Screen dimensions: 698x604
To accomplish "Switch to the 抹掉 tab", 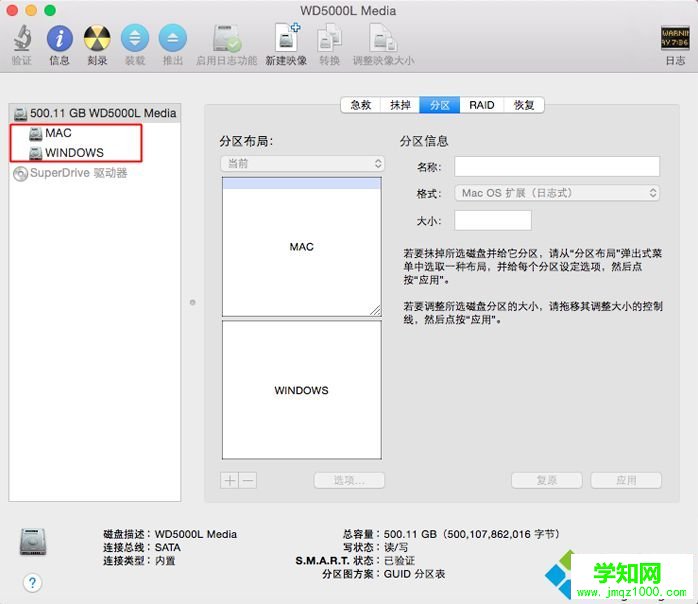I will 400,105.
